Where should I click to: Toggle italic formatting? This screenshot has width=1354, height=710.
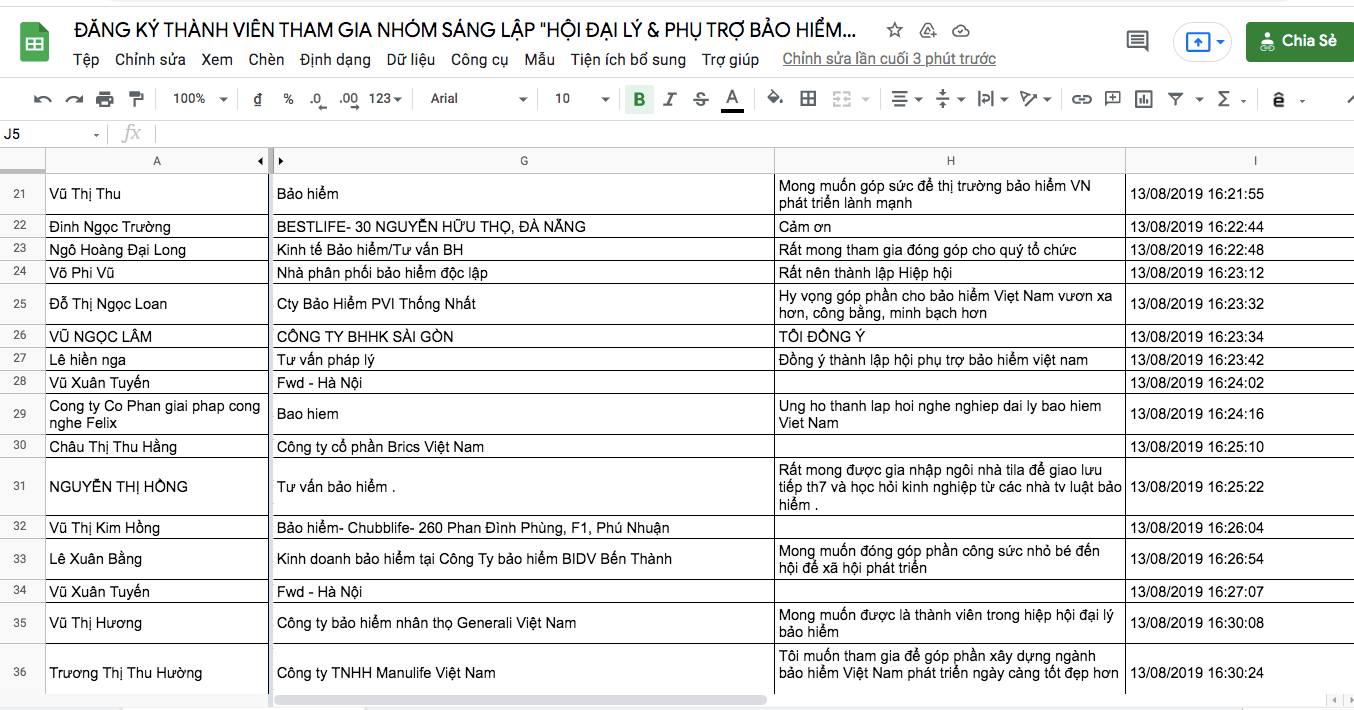click(670, 99)
